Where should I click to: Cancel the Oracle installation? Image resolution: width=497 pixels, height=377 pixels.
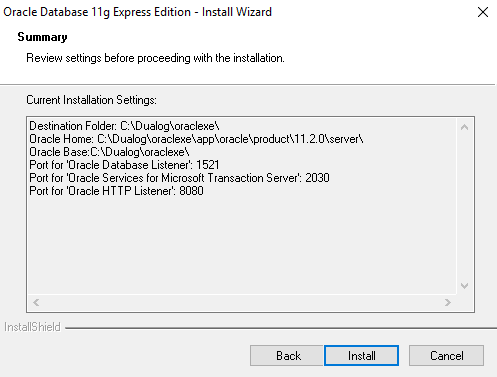(446, 355)
